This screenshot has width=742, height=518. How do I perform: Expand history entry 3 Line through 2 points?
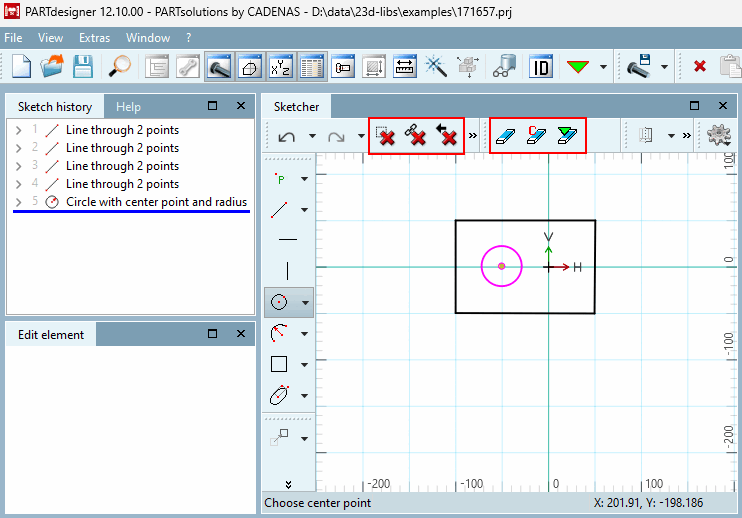pos(18,166)
